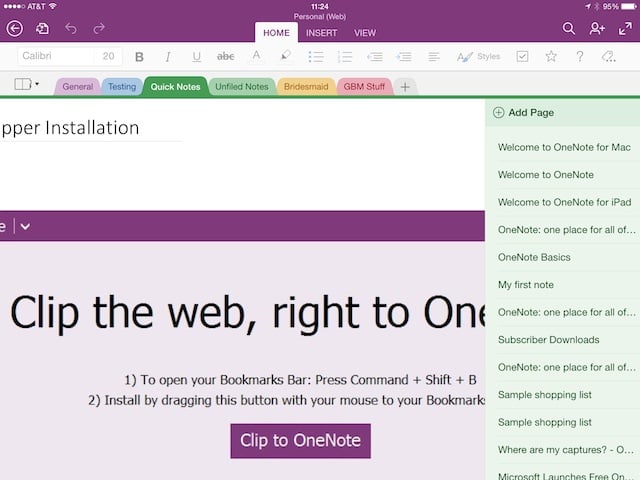The image size is (640, 480).
Task: Open the sync notebook icon
Action: click(x=42, y=29)
